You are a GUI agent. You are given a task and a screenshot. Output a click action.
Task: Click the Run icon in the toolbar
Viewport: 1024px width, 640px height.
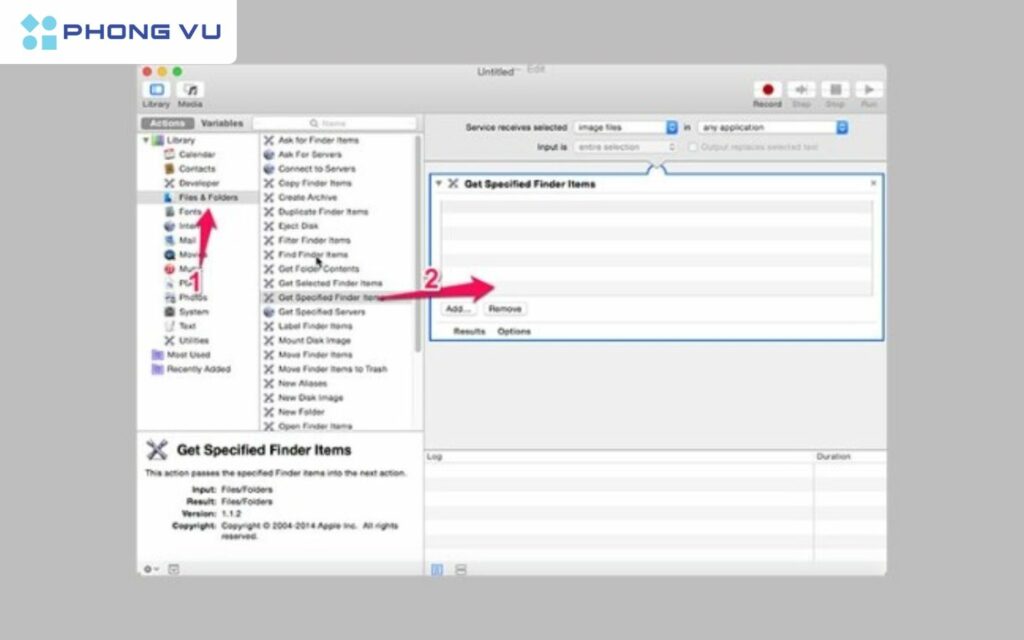click(x=870, y=88)
